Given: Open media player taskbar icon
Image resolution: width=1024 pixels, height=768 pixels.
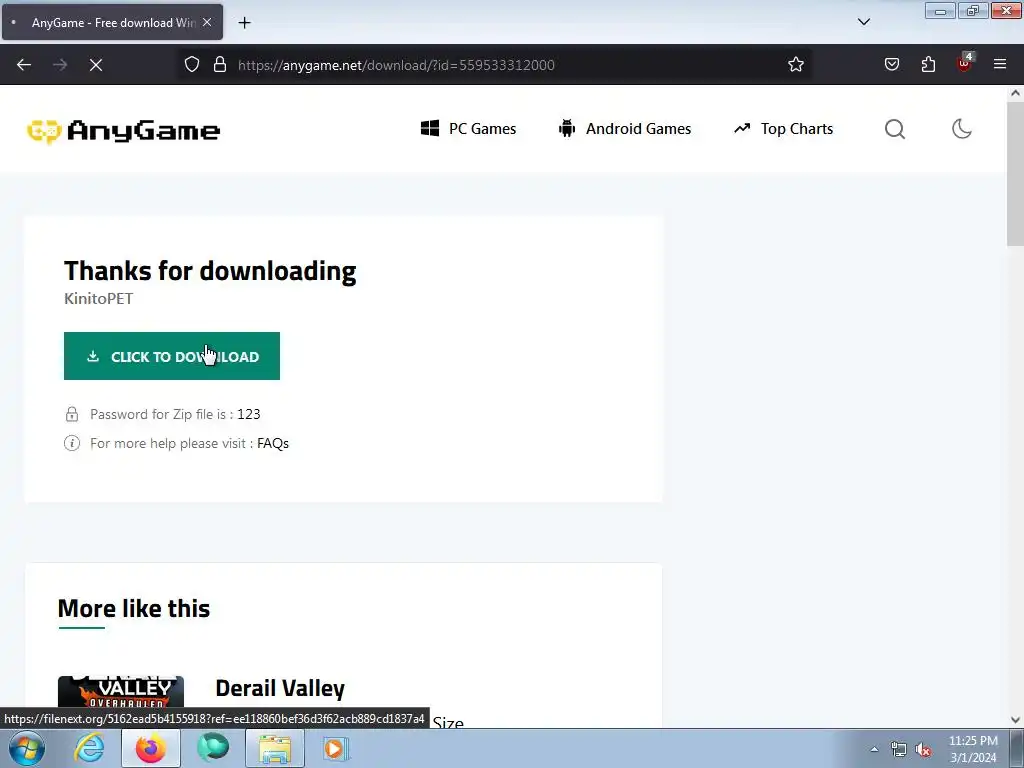Looking at the screenshot, I should click(336, 748).
